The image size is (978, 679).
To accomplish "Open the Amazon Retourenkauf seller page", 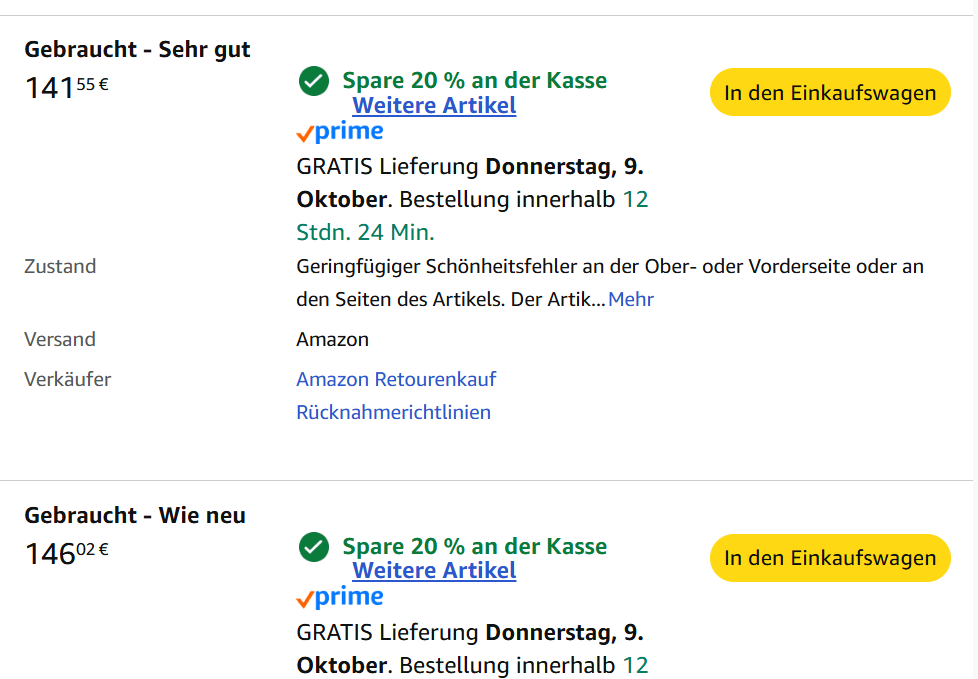I will coord(396,379).
